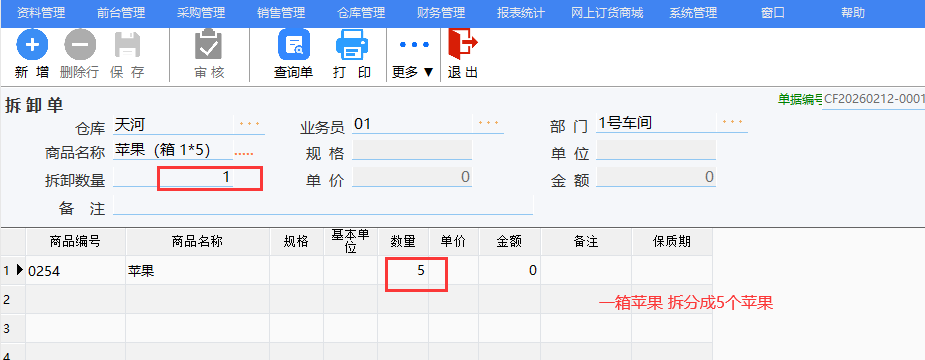Screen dimensions: 925x360
Task: Open the 报表统计 menu
Action: 520,13
